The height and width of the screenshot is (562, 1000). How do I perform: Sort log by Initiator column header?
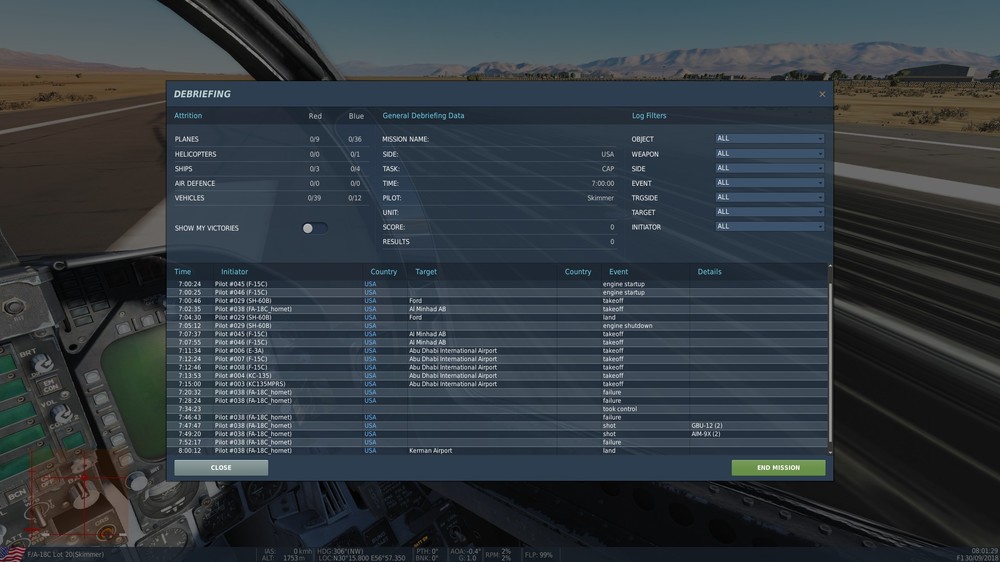click(234, 272)
